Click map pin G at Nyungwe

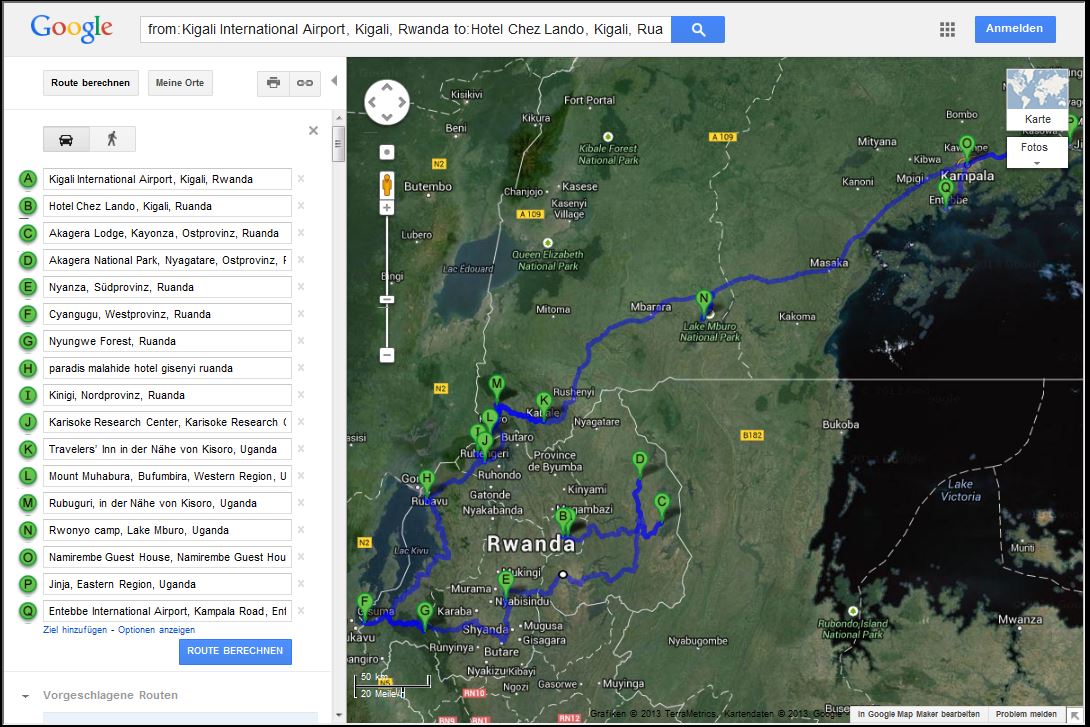424,614
